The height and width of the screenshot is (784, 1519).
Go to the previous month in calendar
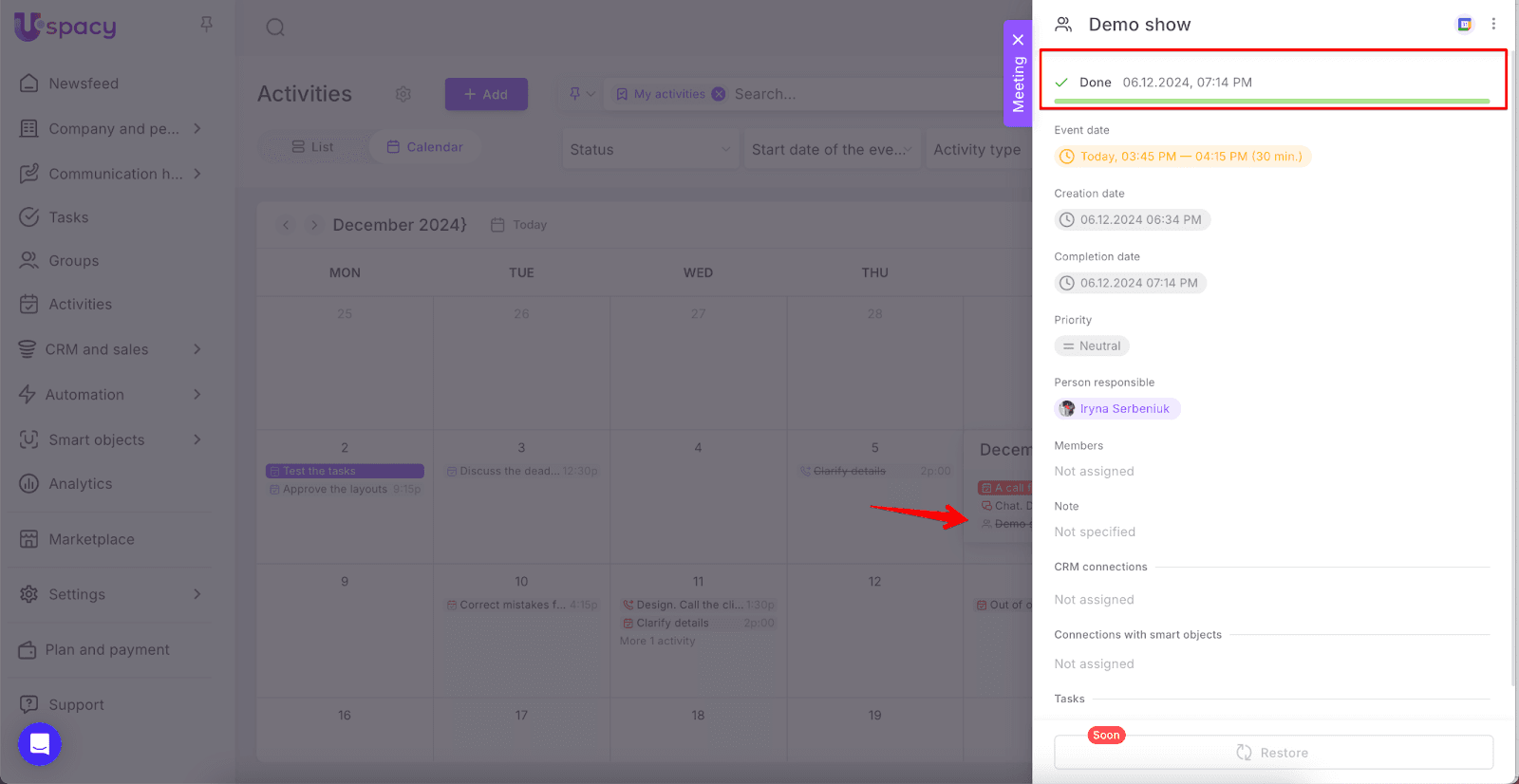tap(286, 225)
